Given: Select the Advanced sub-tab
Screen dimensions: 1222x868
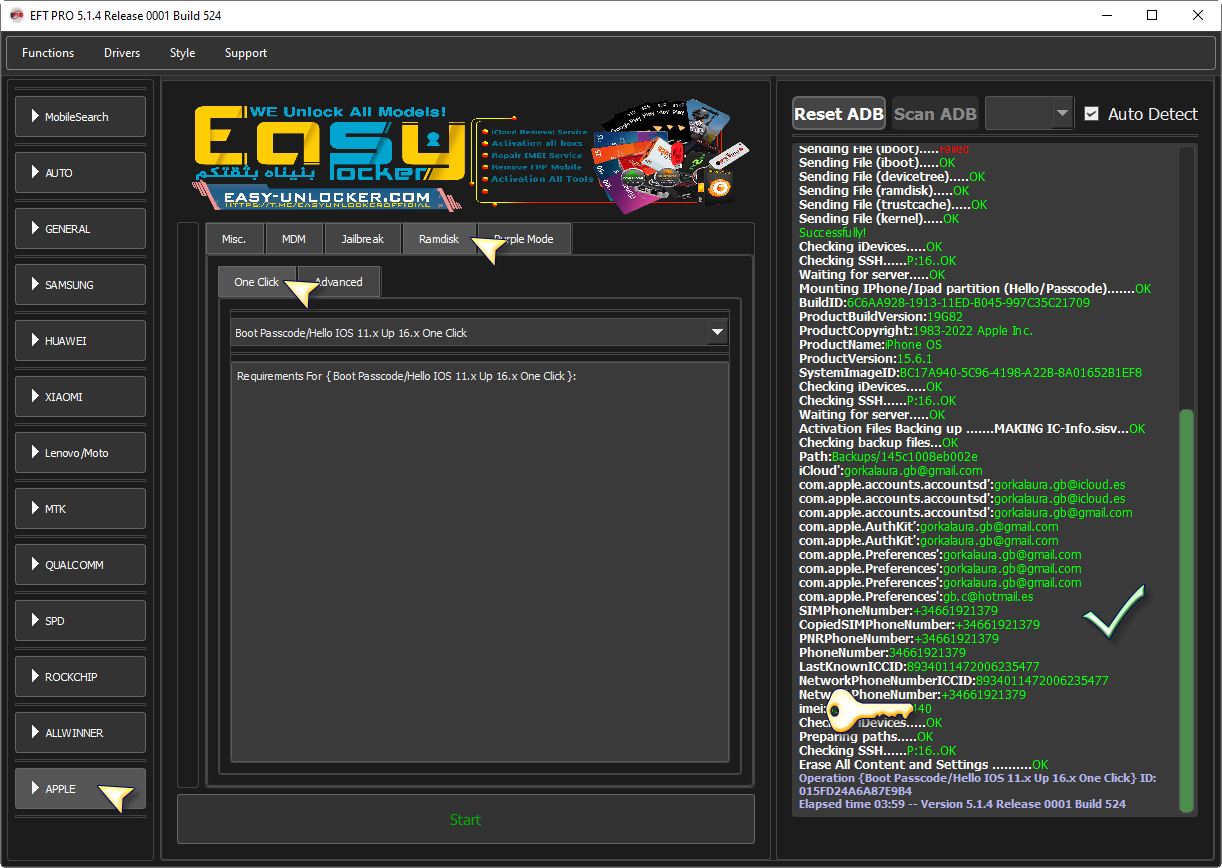Looking at the screenshot, I should (339, 282).
